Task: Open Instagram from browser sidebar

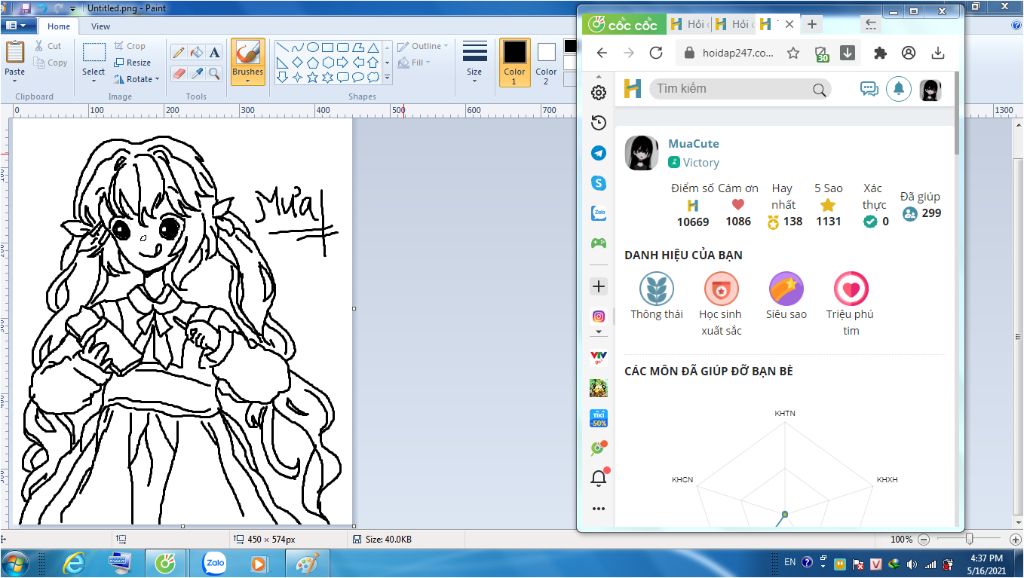Action: coord(598,316)
